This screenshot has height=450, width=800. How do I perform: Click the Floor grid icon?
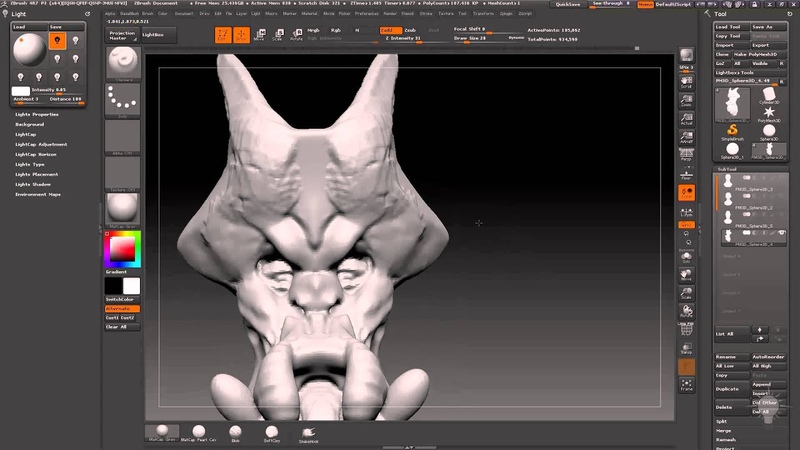(x=686, y=174)
